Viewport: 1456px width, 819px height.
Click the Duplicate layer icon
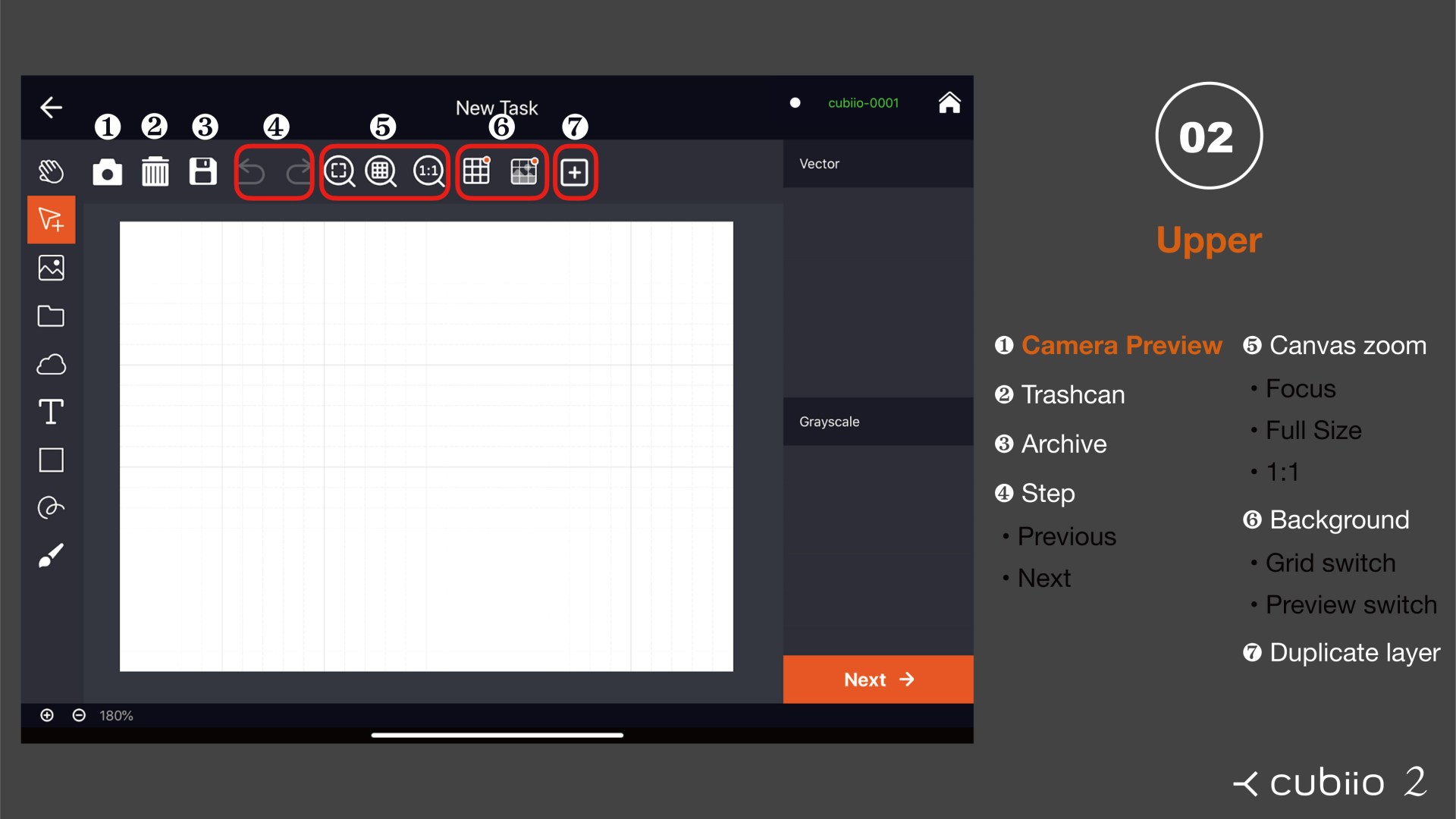574,172
